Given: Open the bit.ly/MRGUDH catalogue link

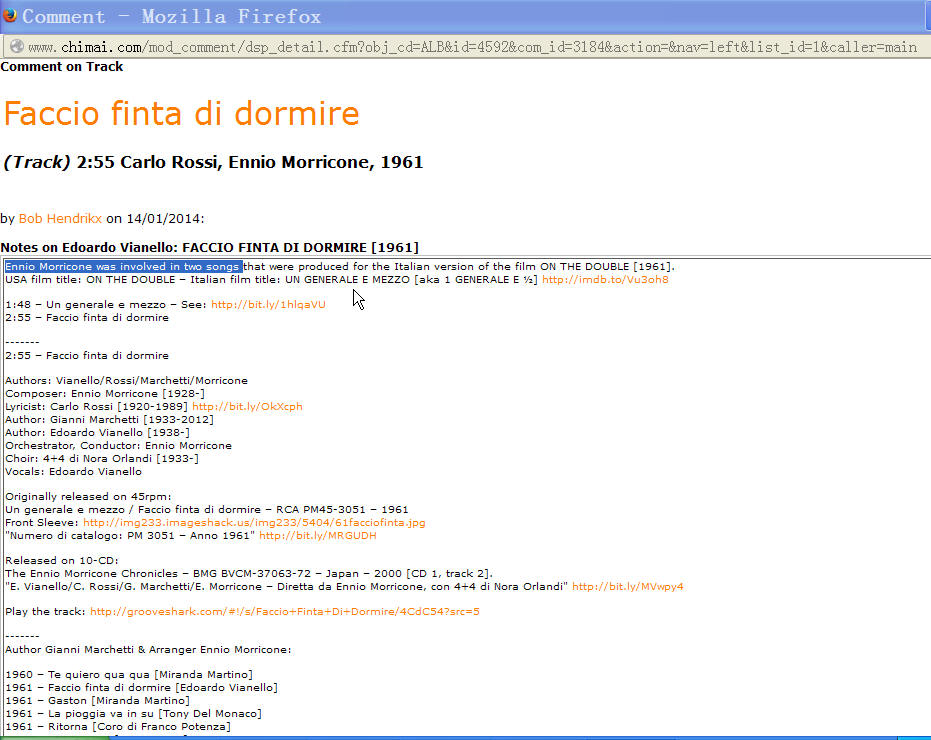Looking at the screenshot, I should (x=318, y=536).
